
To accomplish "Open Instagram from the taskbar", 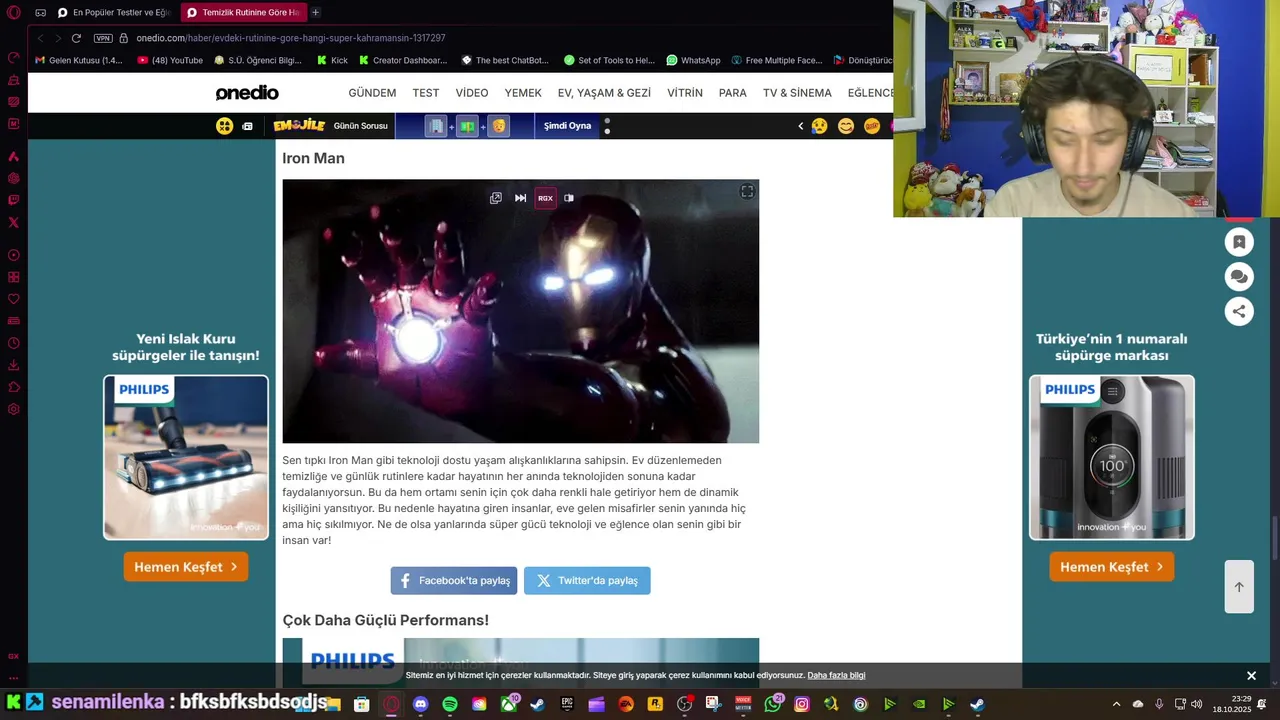I will coord(802,704).
